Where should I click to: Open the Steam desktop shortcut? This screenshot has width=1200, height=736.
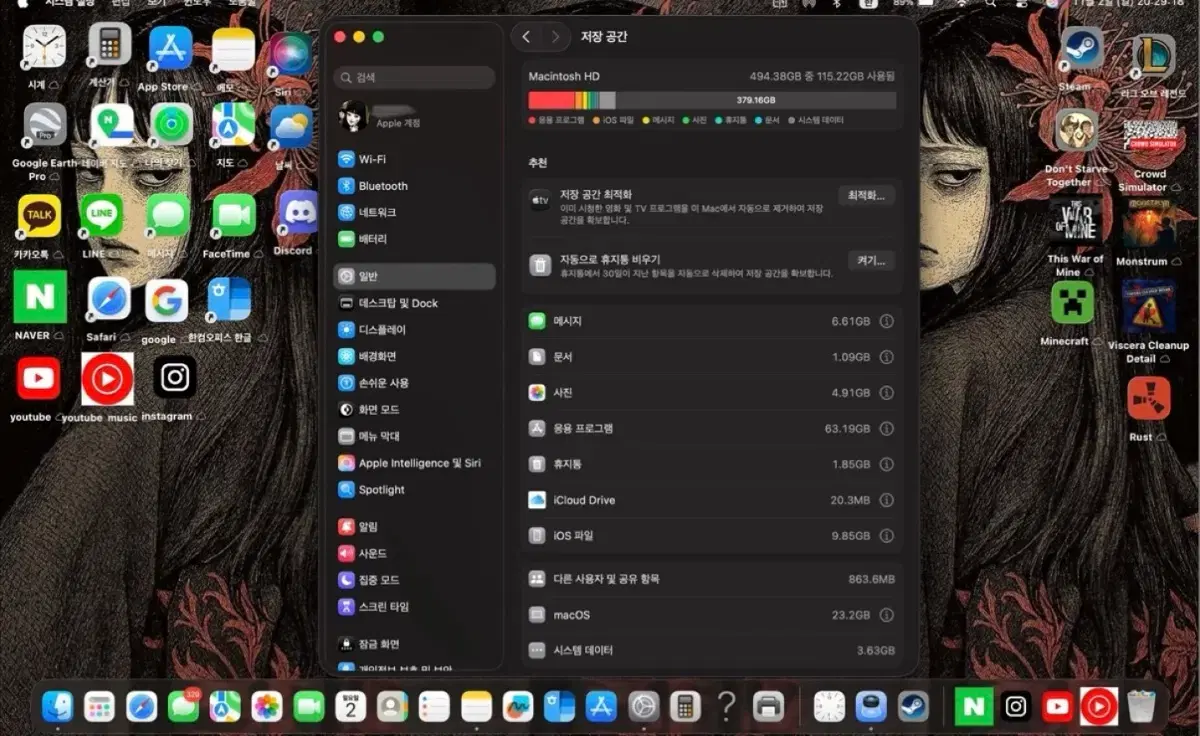pyautogui.click(x=1082, y=48)
